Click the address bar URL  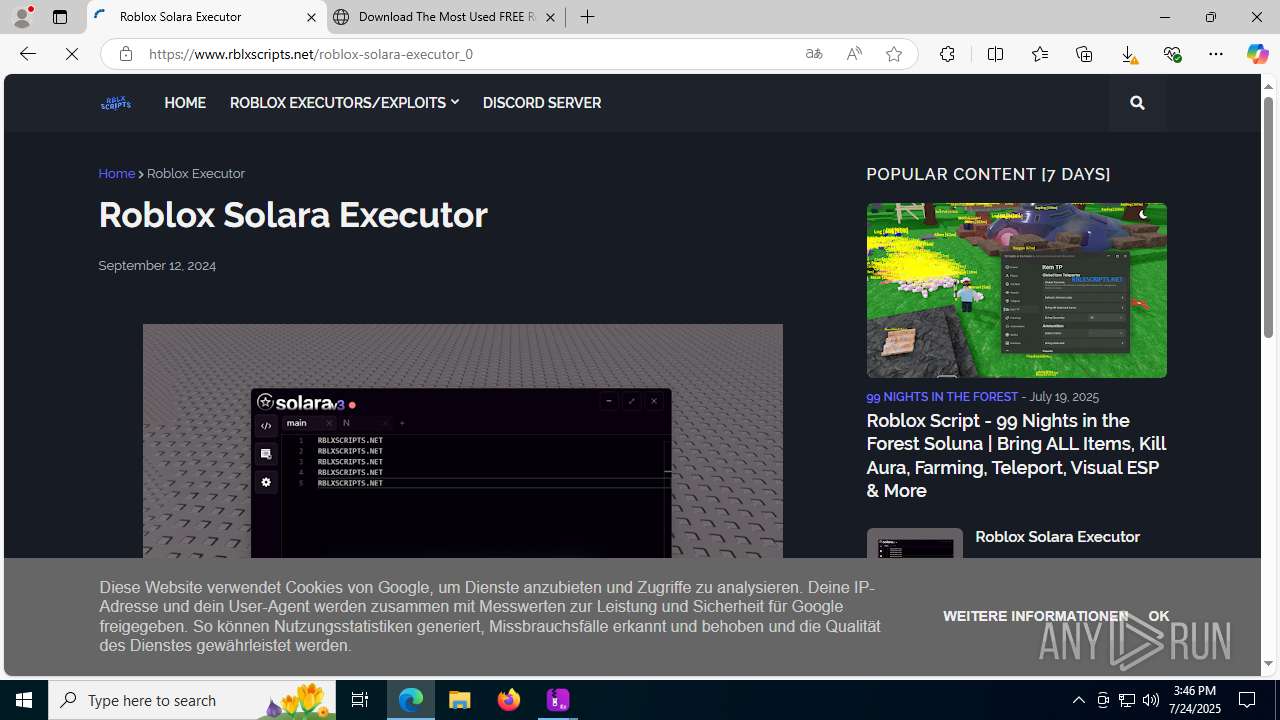click(310, 54)
